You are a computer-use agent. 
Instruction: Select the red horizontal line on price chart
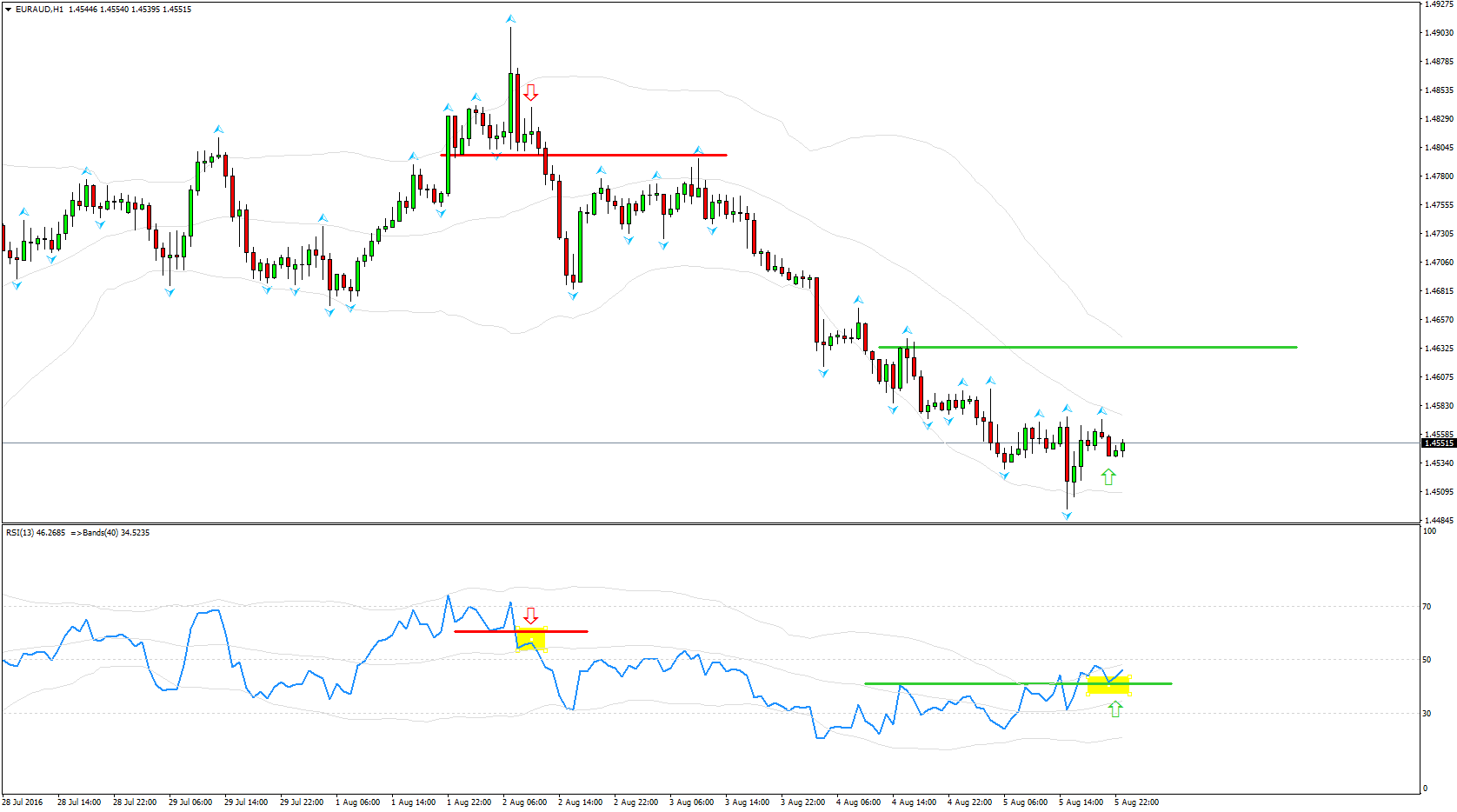coord(609,155)
